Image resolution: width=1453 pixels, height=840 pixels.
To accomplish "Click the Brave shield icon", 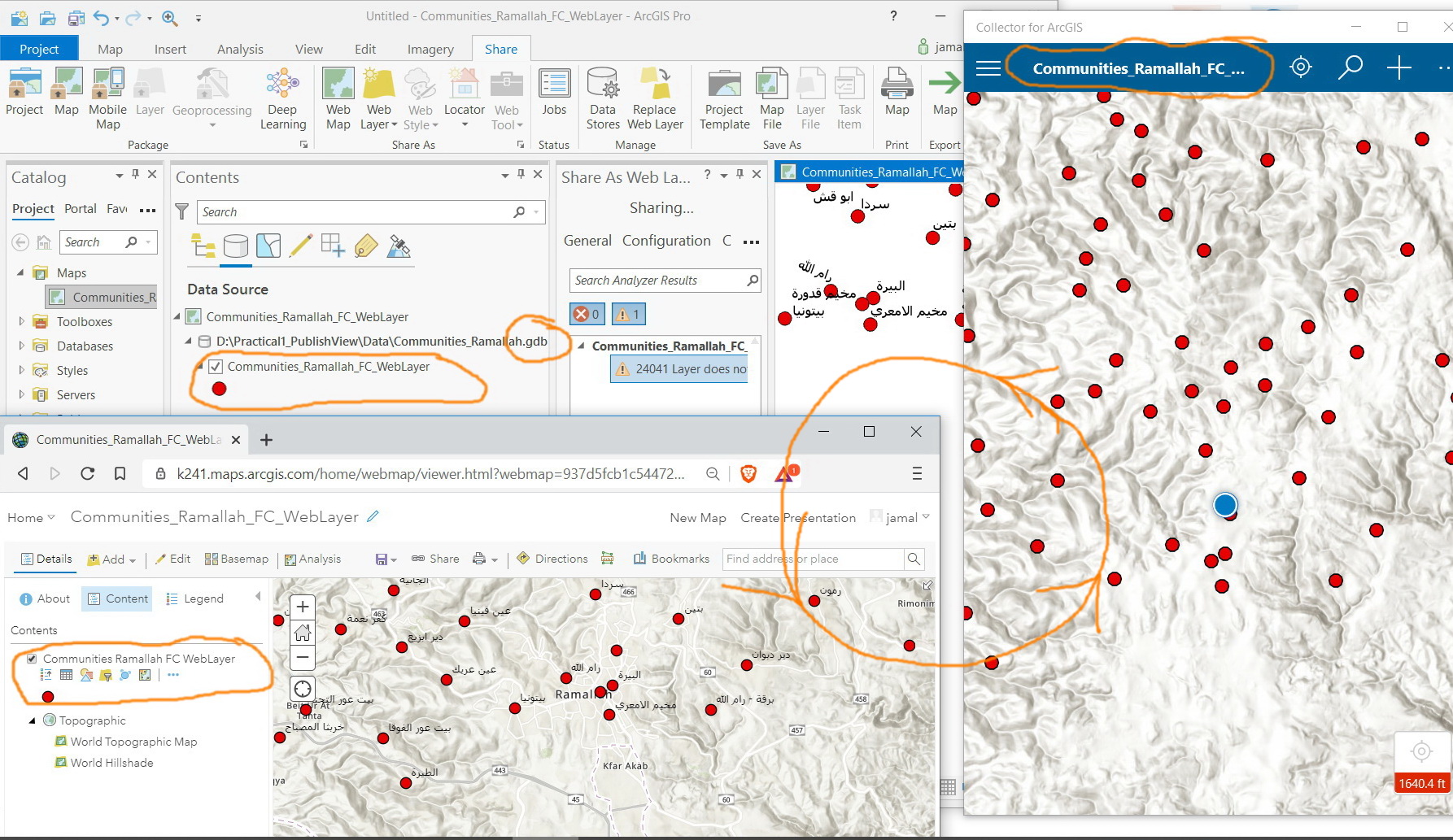I will click(748, 473).
